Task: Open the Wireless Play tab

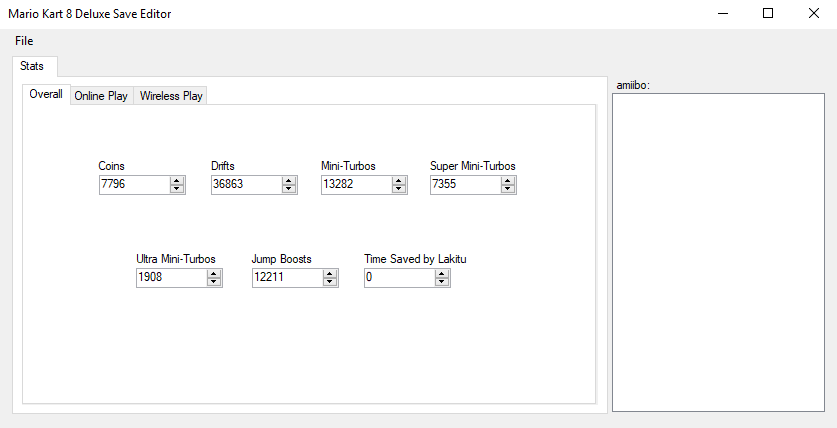Action: coord(171,96)
